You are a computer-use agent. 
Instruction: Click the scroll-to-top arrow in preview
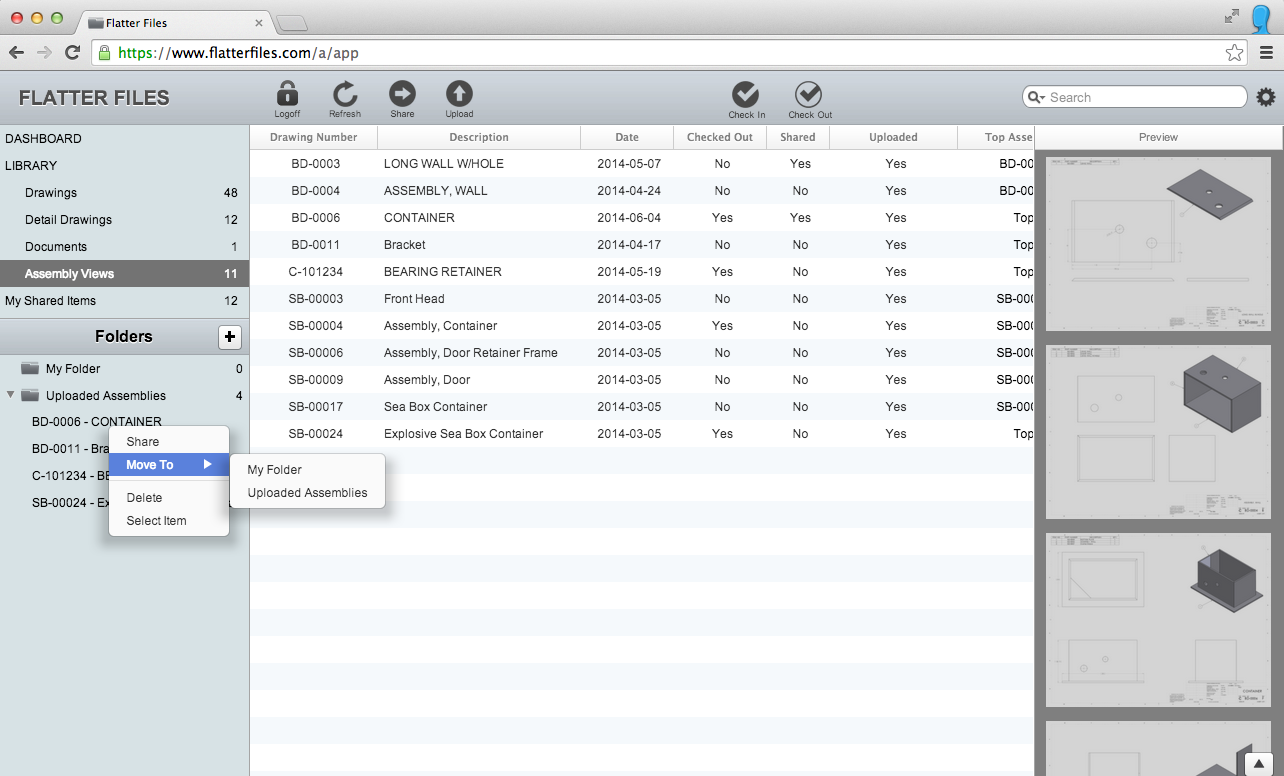point(1260,763)
